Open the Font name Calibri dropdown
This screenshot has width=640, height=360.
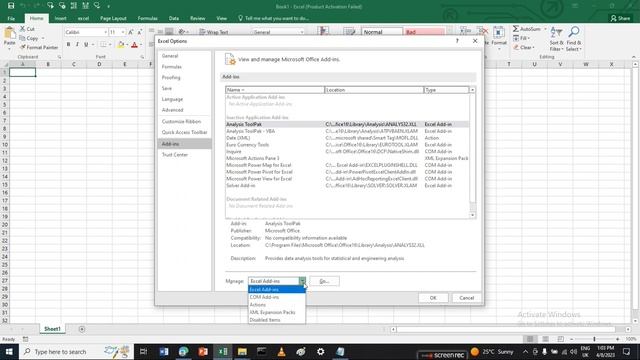[x=105, y=32]
